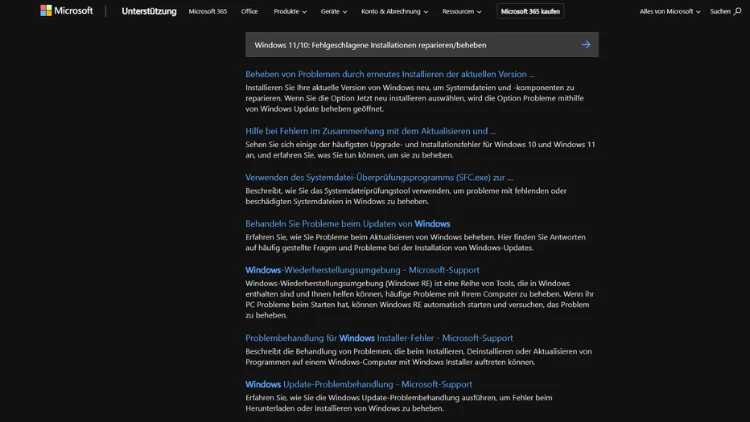Click Microsoft 365 kaufen button

pyautogui.click(x=530, y=11)
